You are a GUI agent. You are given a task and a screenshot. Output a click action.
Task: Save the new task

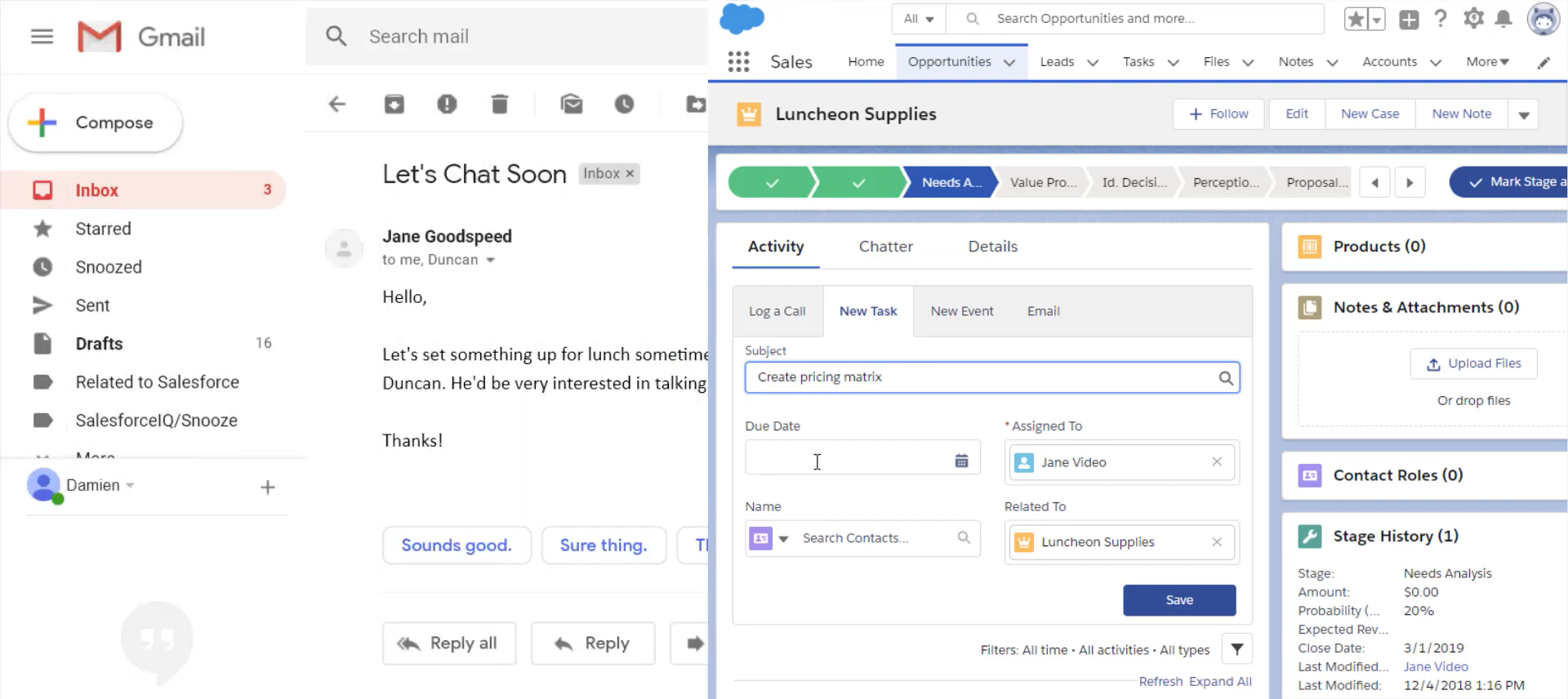pyautogui.click(x=1179, y=600)
